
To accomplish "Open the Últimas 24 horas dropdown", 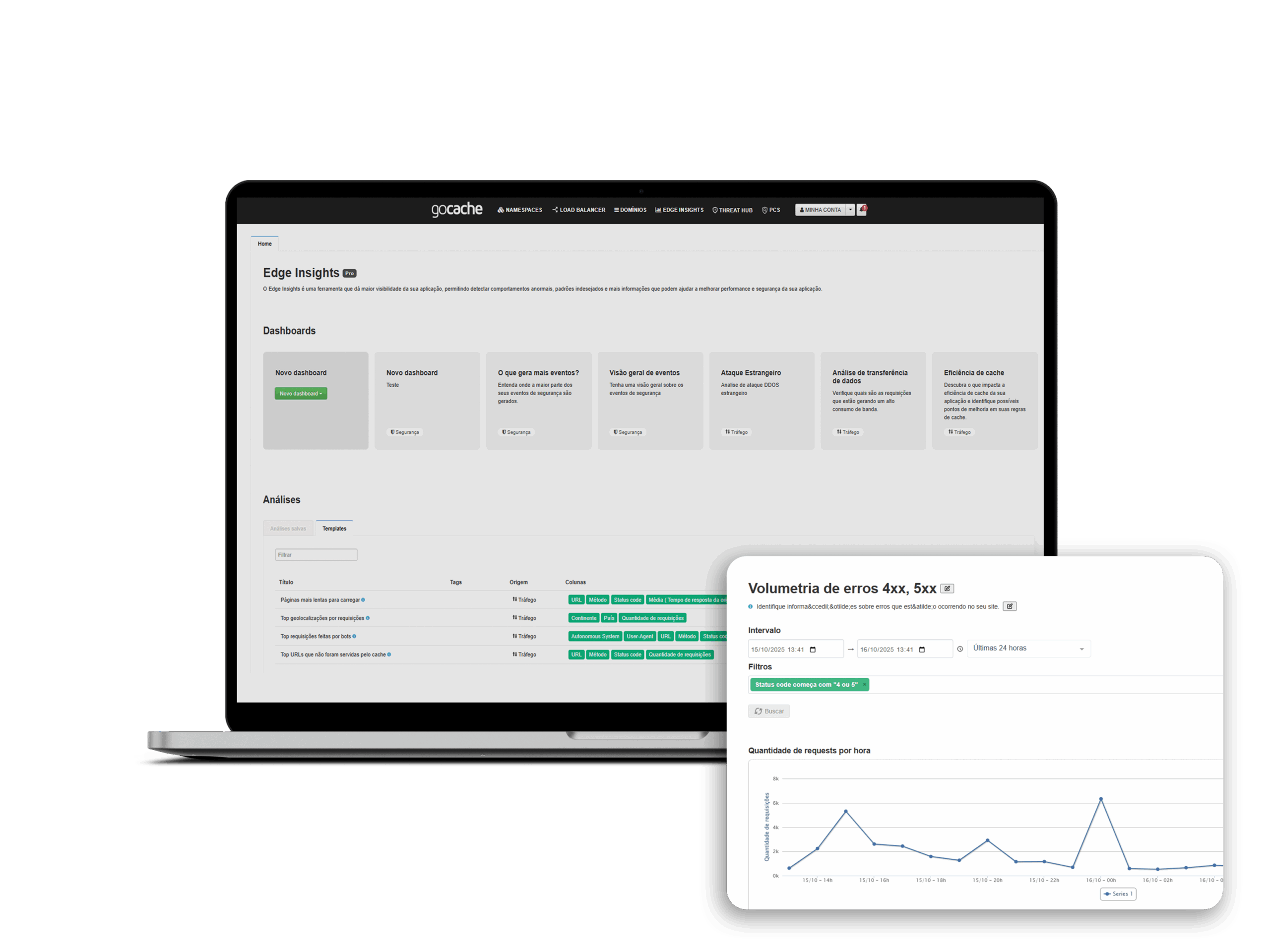I will tap(1028, 649).
